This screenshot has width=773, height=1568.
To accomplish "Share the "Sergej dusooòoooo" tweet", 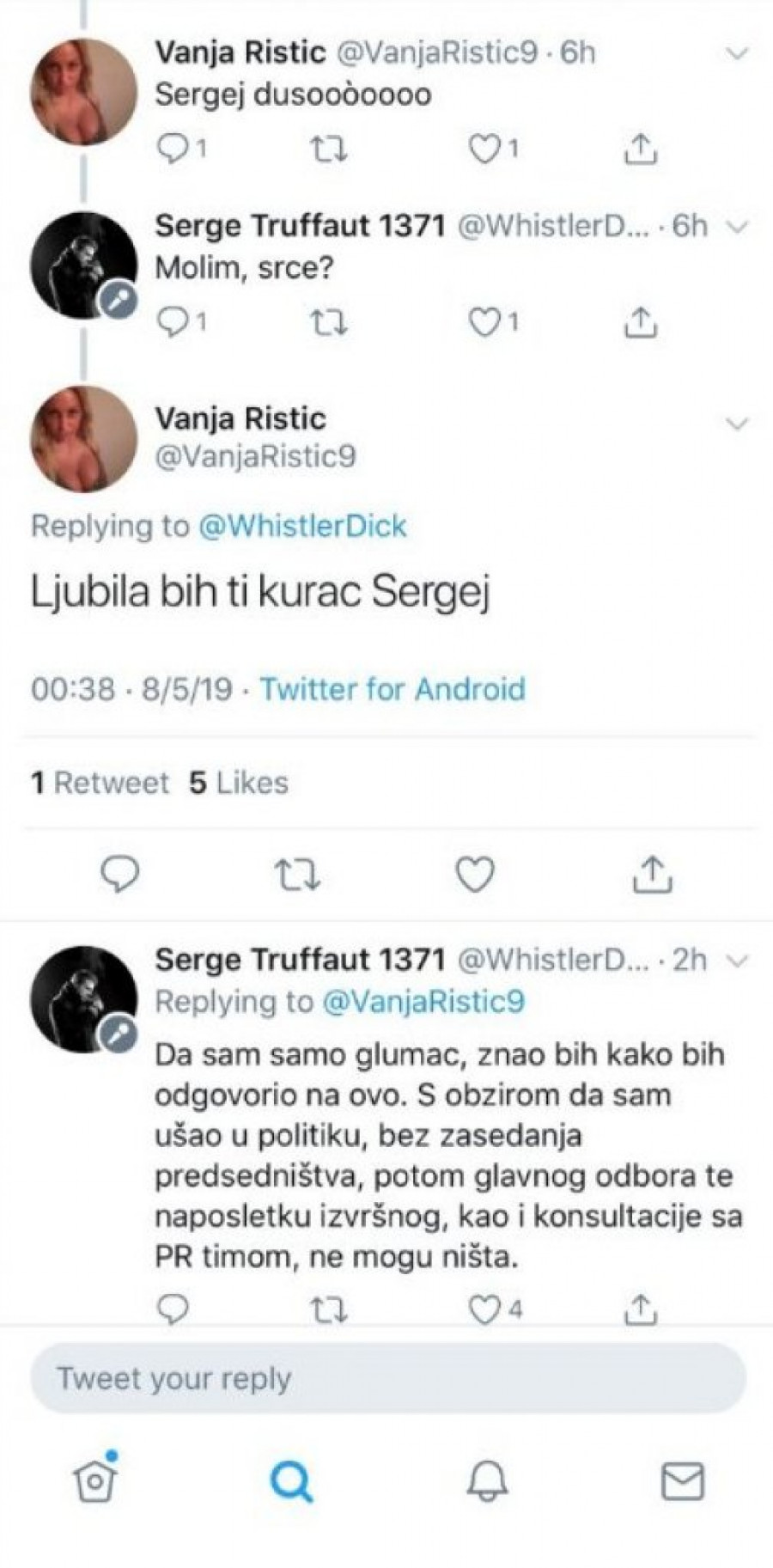I will [640, 150].
